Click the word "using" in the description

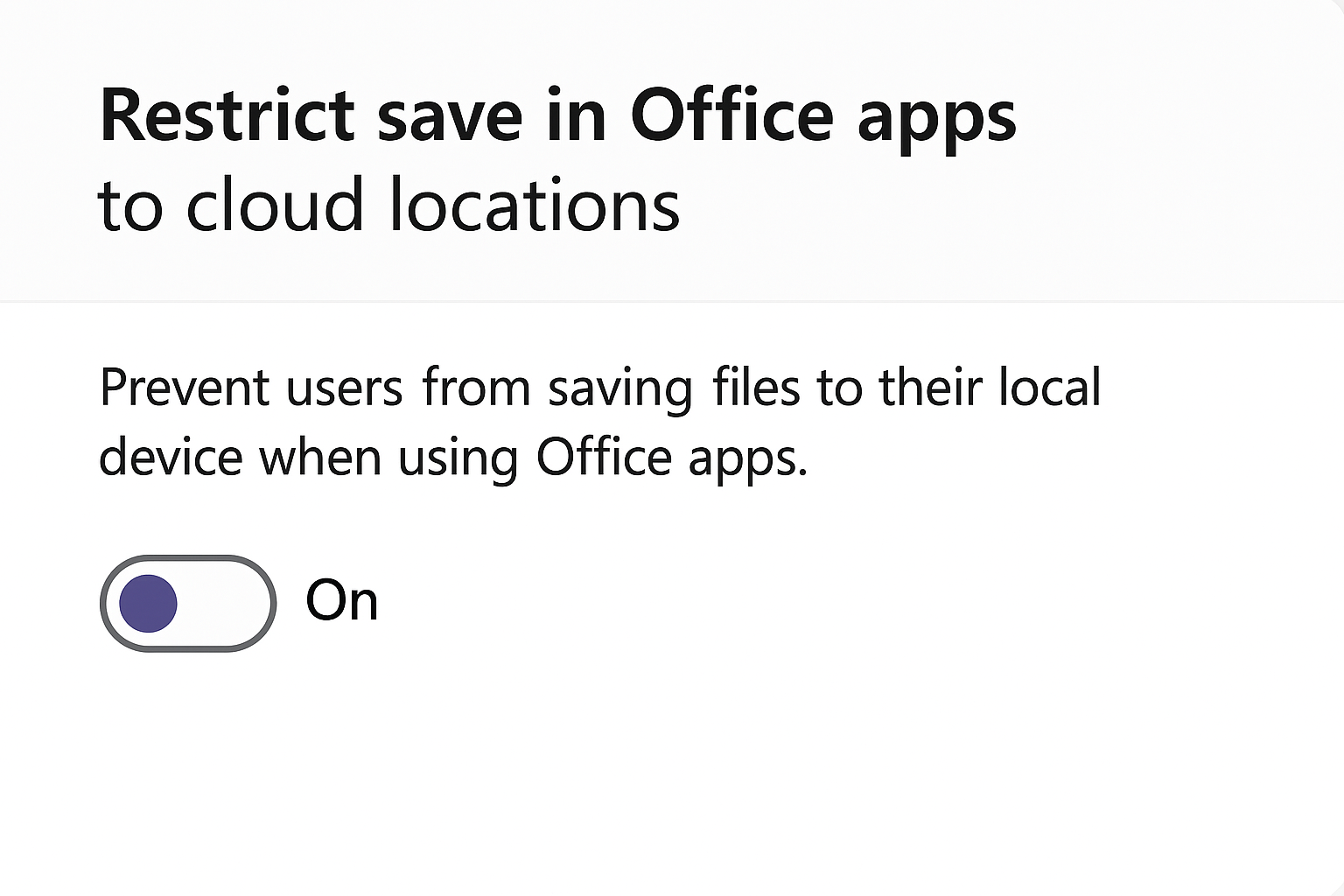point(458,458)
